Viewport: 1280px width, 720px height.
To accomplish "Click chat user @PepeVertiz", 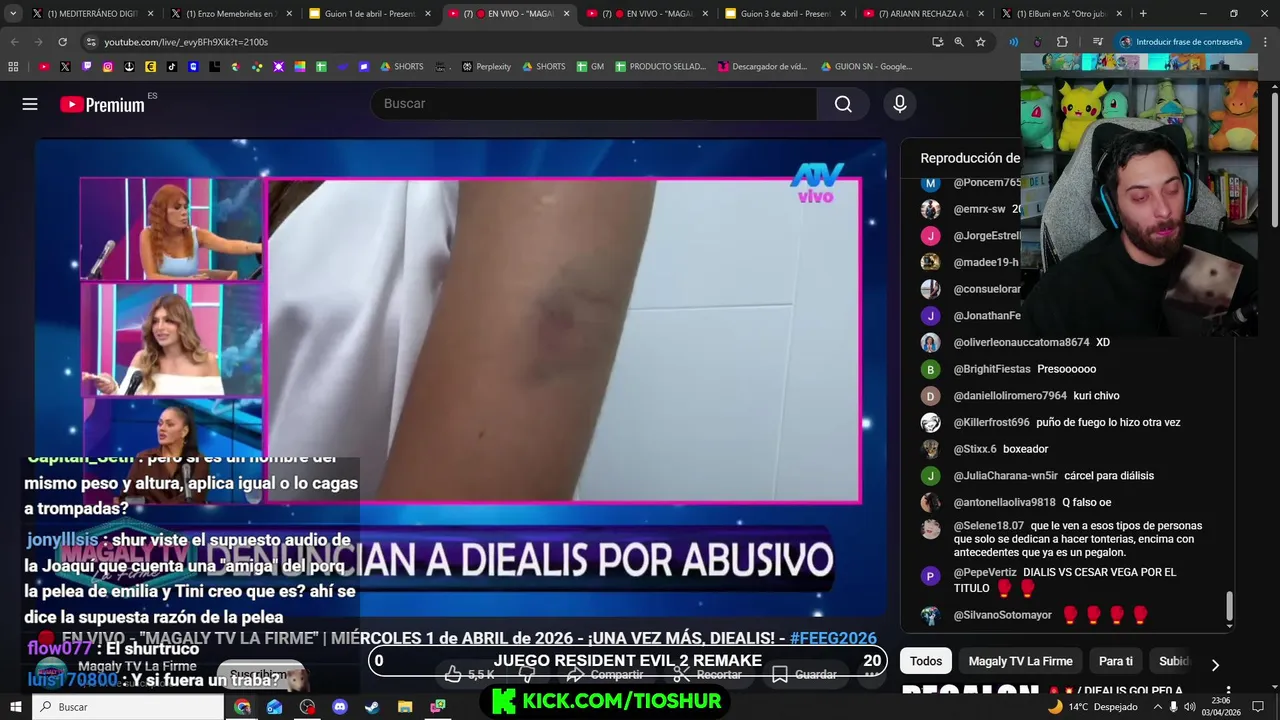I will [x=984, y=572].
